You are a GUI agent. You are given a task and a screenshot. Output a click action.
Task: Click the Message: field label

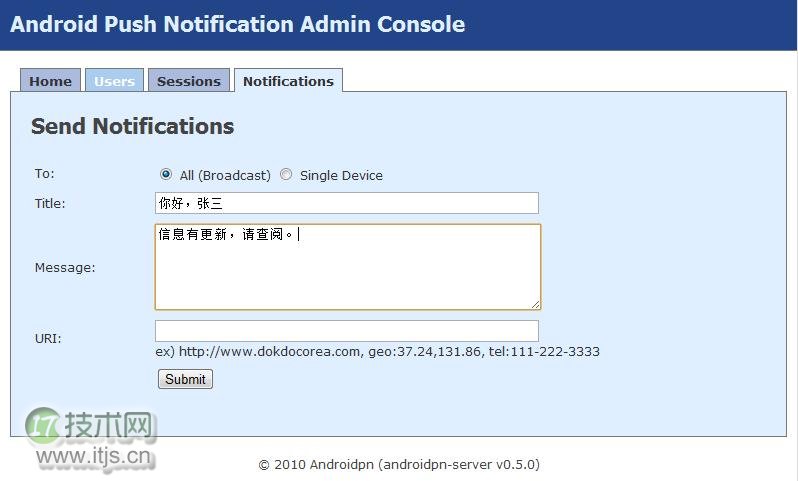[65, 267]
